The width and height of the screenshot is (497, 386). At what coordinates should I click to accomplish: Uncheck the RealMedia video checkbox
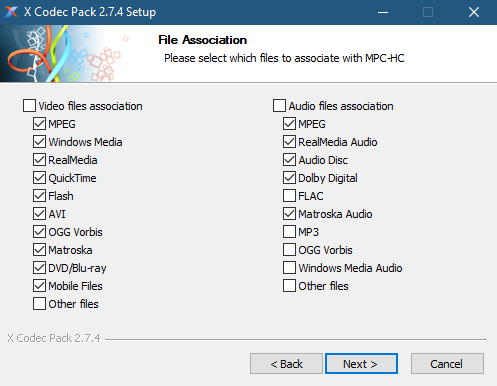point(39,160)
